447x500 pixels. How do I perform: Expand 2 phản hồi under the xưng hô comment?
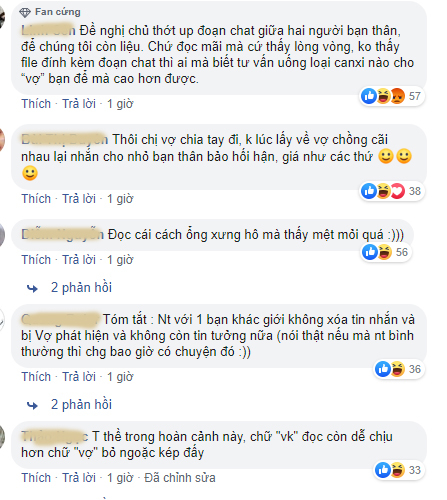pyautogui.click(x=81, y=287)
